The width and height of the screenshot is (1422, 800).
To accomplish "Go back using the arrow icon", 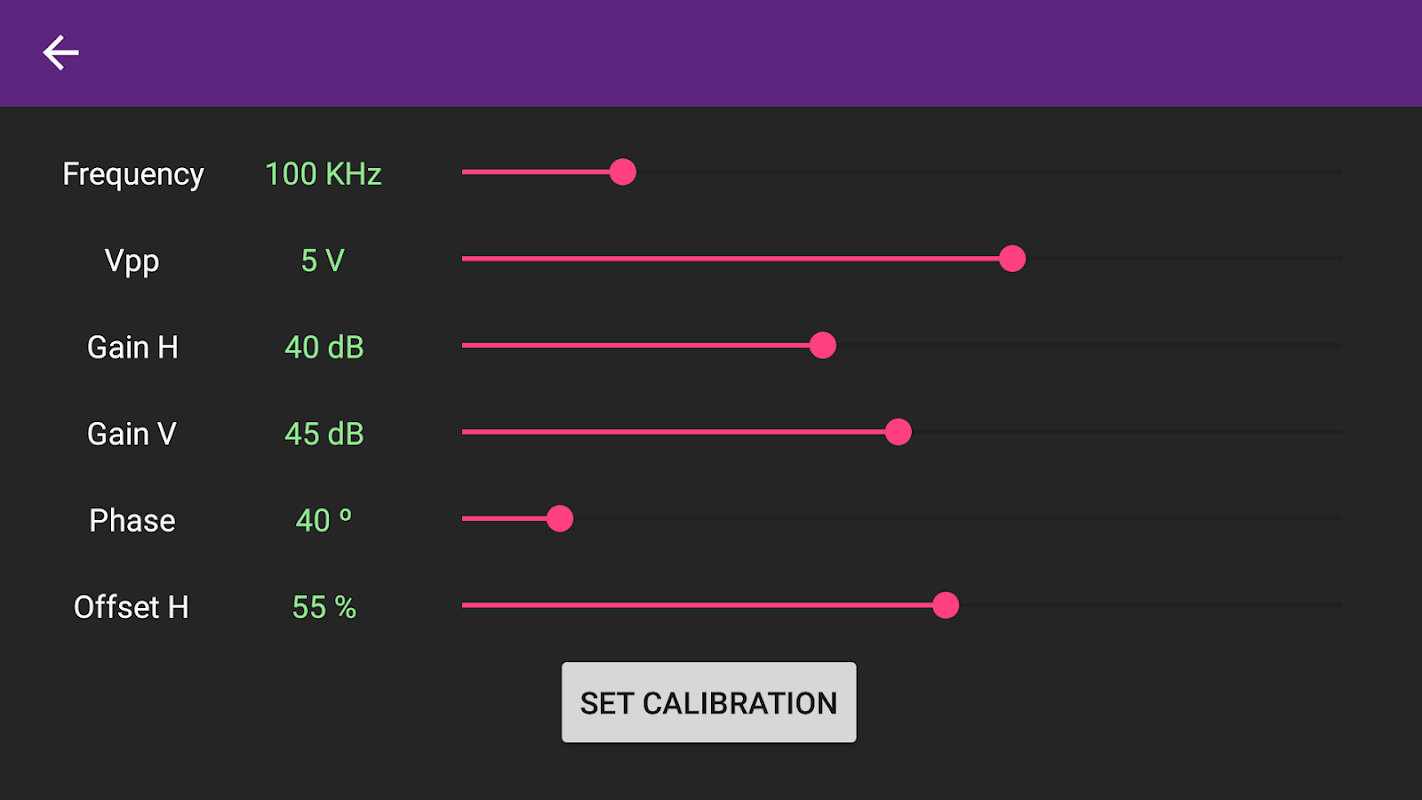I will 61,53.
